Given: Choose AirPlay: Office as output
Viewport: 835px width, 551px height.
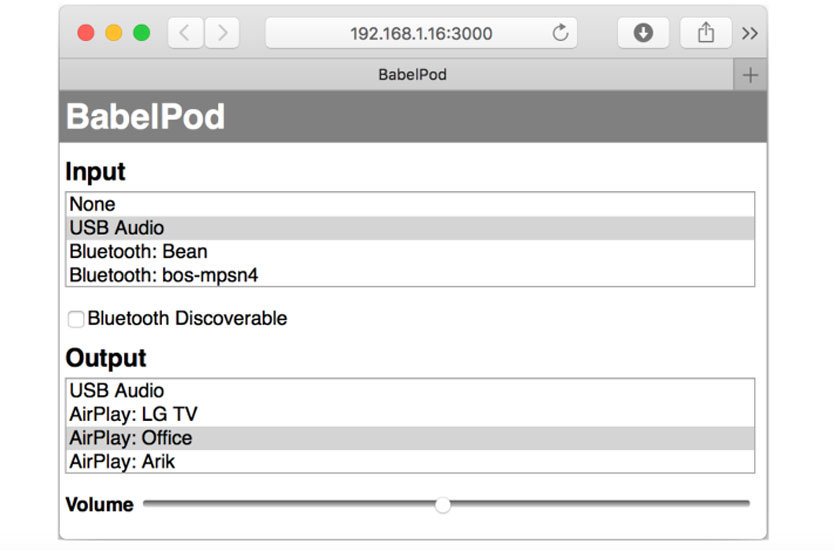Looking at the screenshot, I should click(x=410, y=438).
